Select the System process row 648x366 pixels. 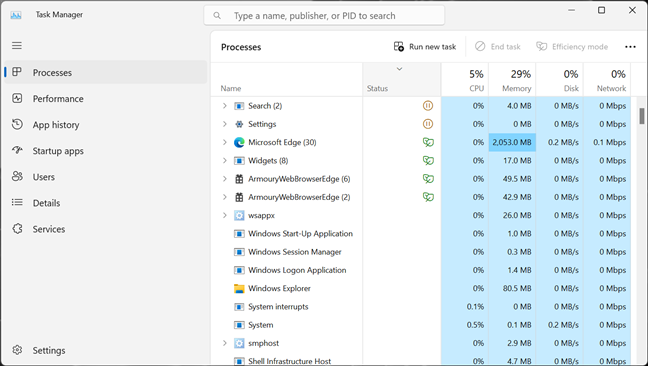tap(421, 325)
